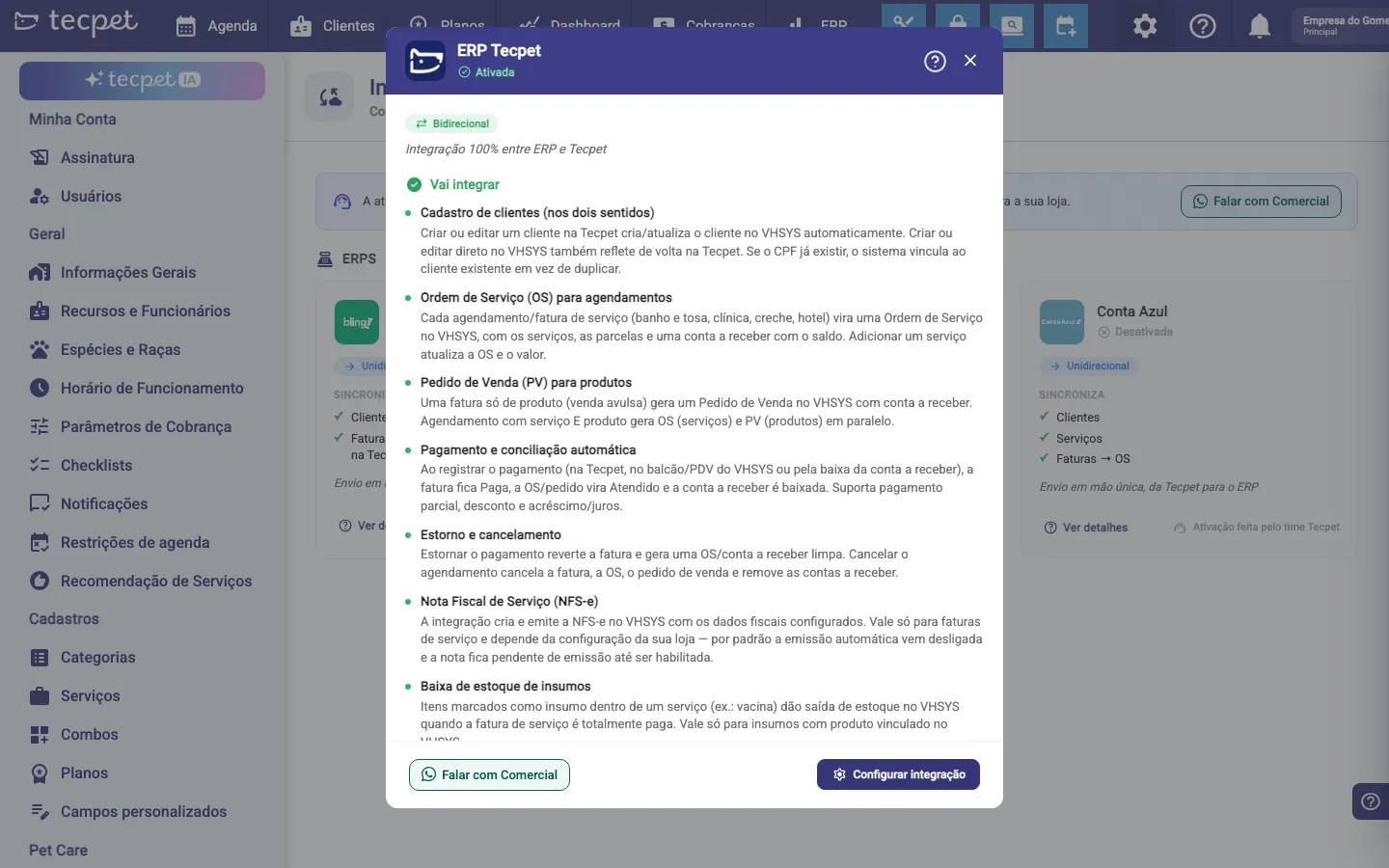The width and height of the screenshot is (1389, 868).
Task: Click 'Pagamento e conciliação automática' heading
Action: click(528, 449)
